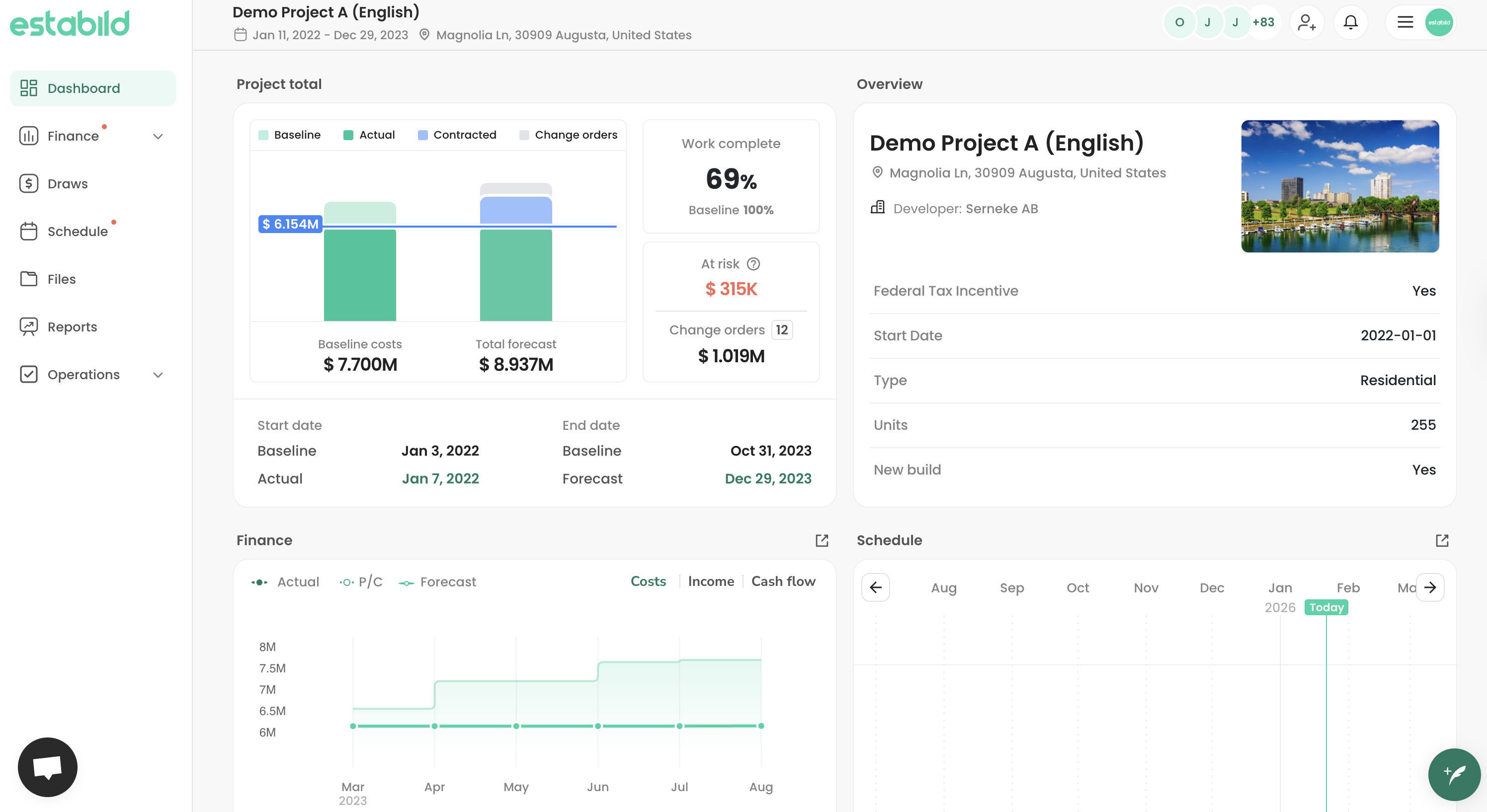Toggle the Baseline series in Project total legend
Screen dimensions: 1487x812
pos(289,135)
